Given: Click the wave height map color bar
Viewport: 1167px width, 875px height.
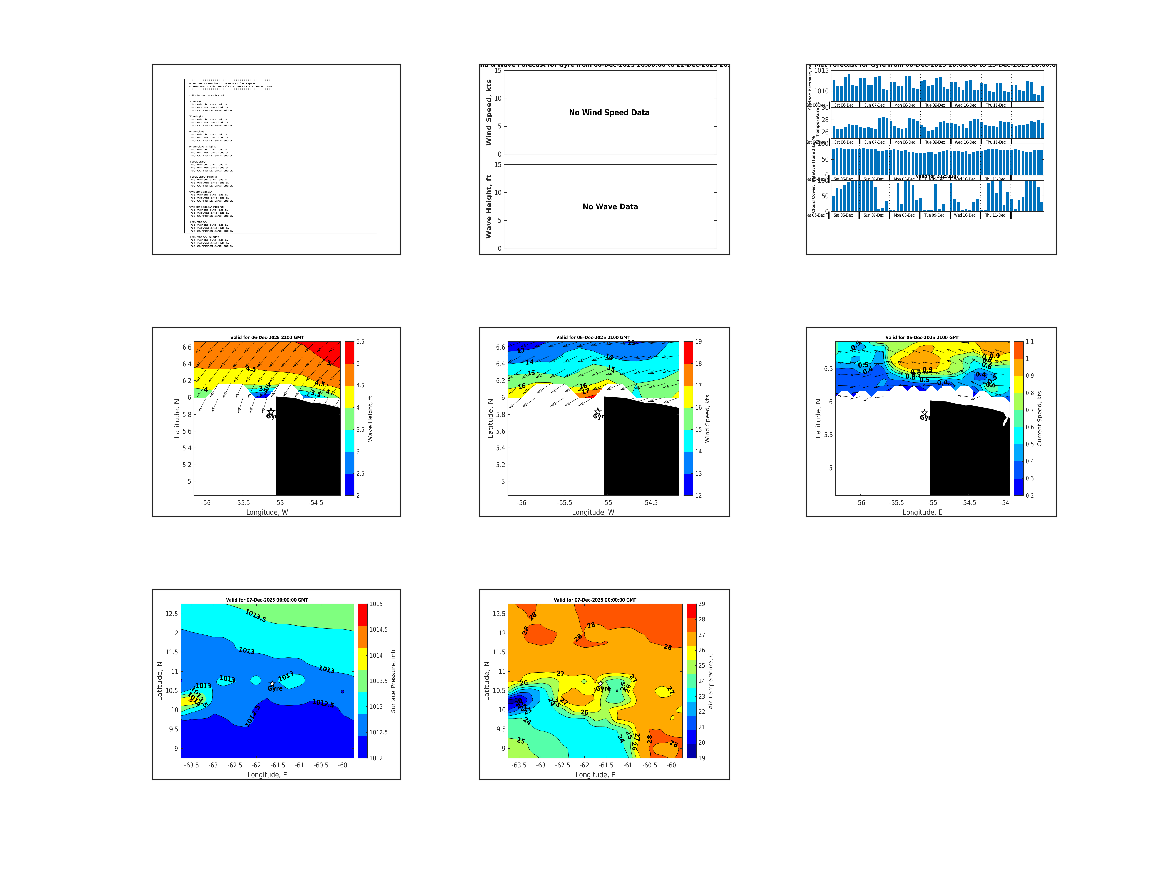Looking at the screenshot, I should tap(350, 418).
